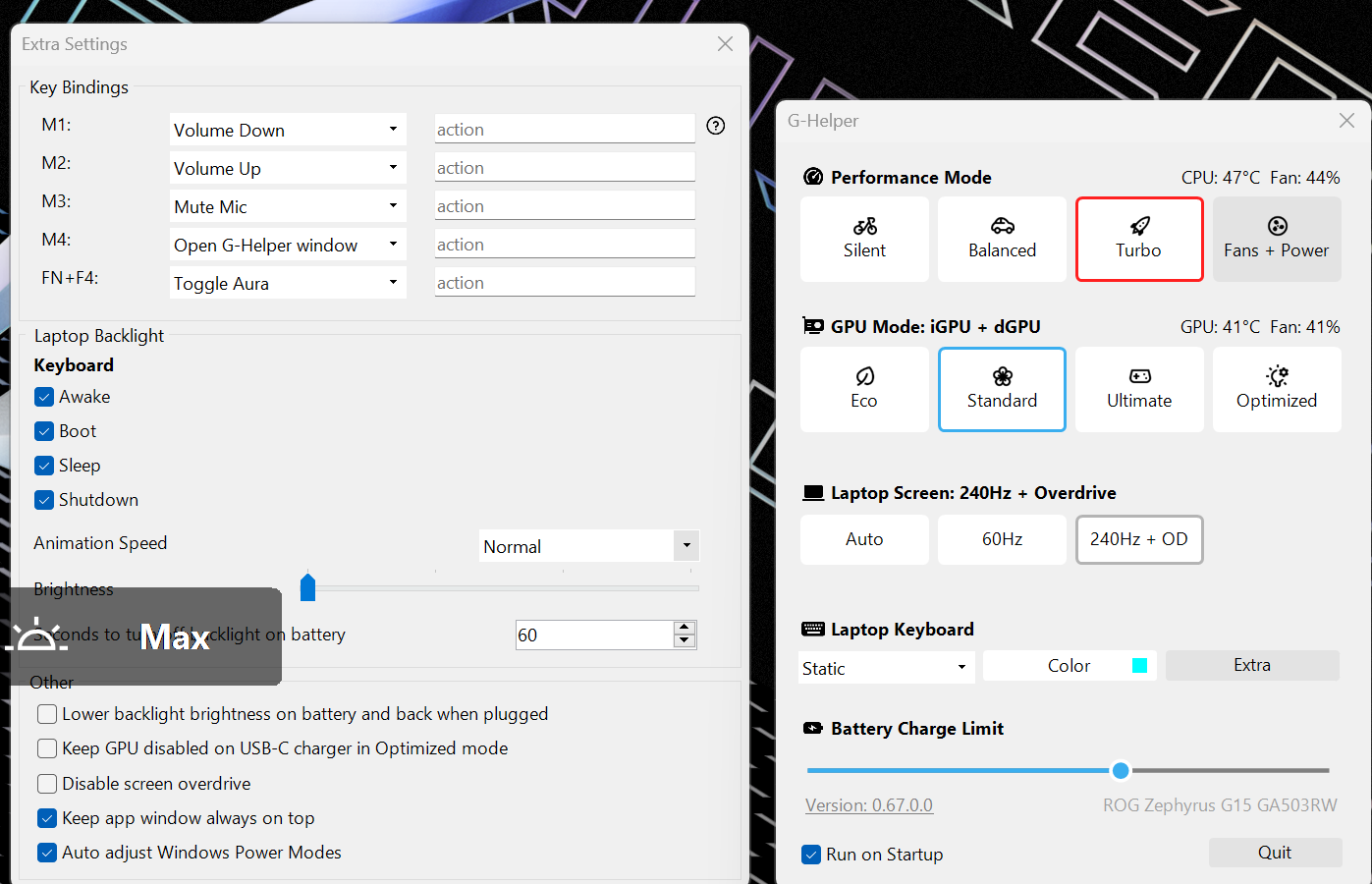Switch laptop screen to 60Hz
Viewport: 1372px width, 884px height.
[1002, 539]
